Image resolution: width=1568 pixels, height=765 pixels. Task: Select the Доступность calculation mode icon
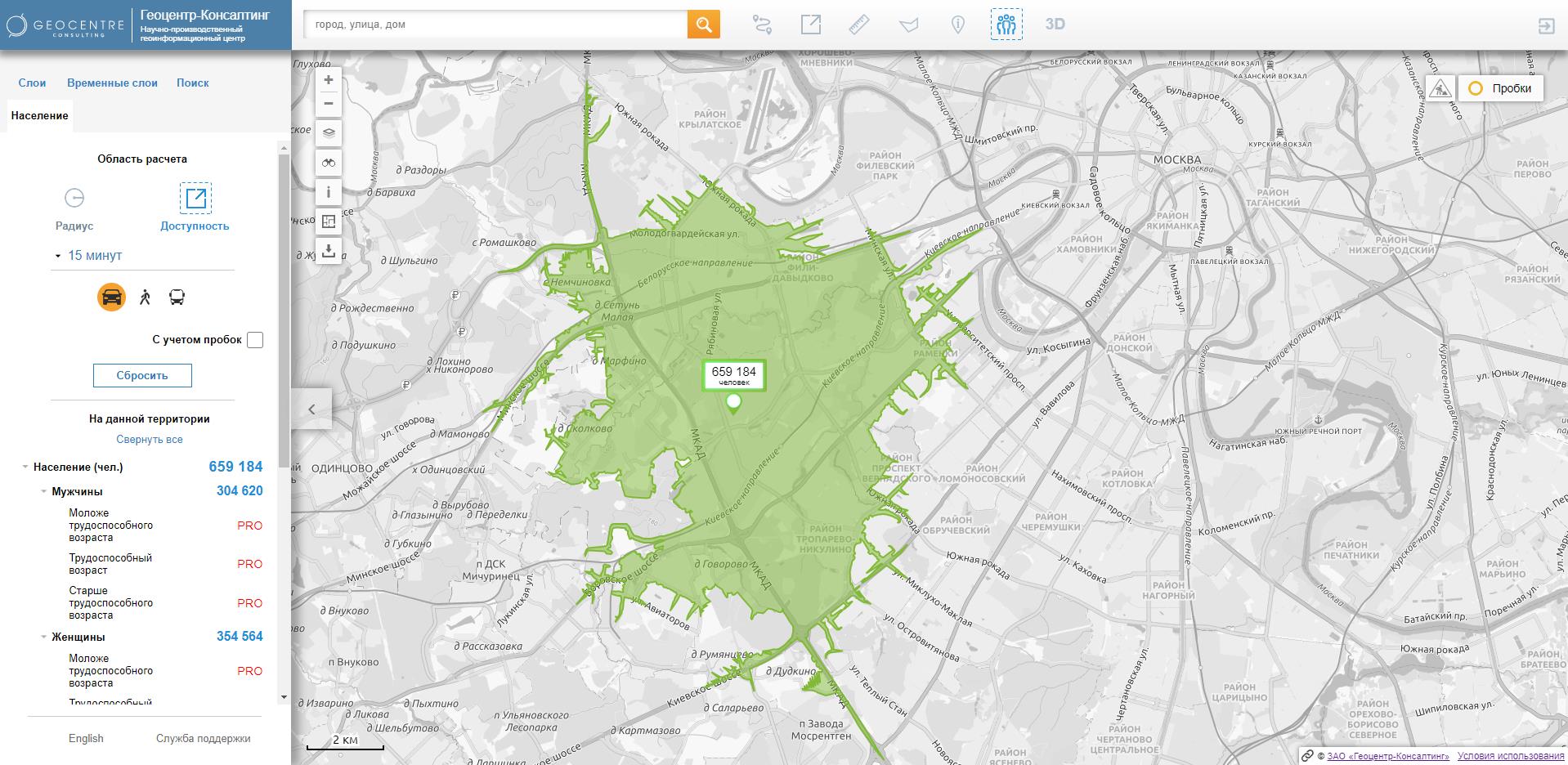point(195,198)
